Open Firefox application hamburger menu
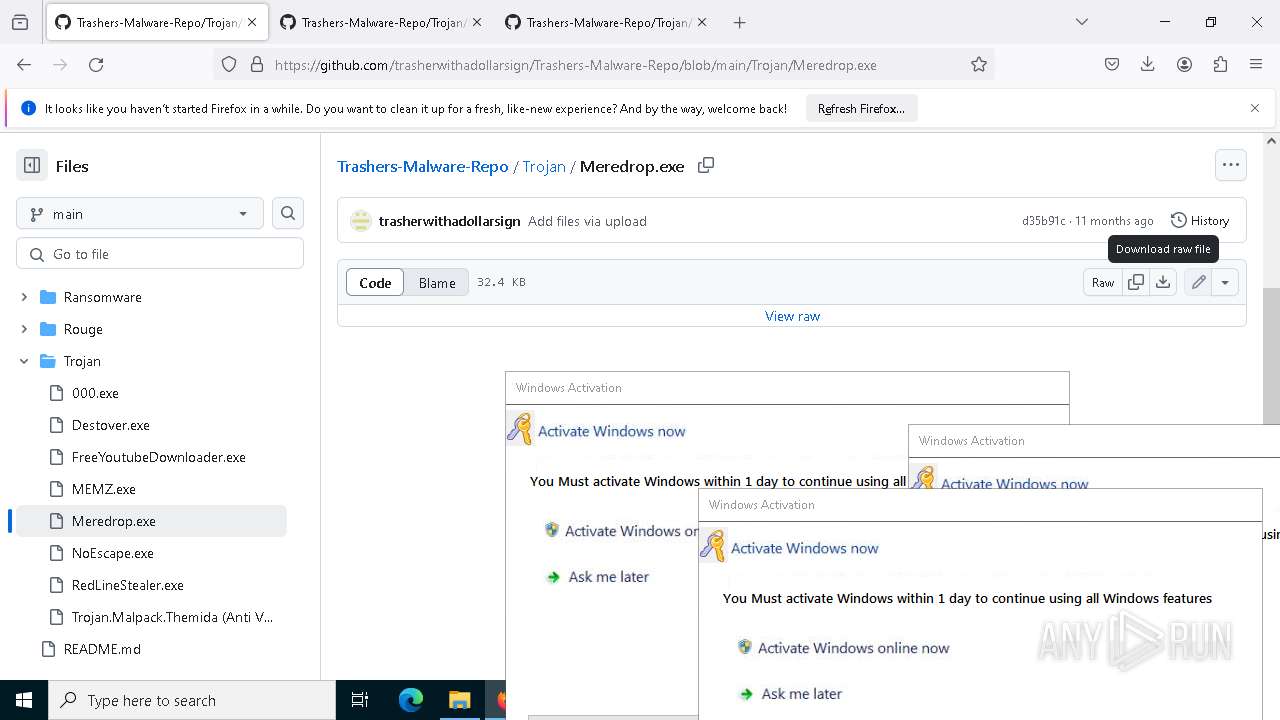The height and width of the screenshot is (720, 1280). (1256, 64)
